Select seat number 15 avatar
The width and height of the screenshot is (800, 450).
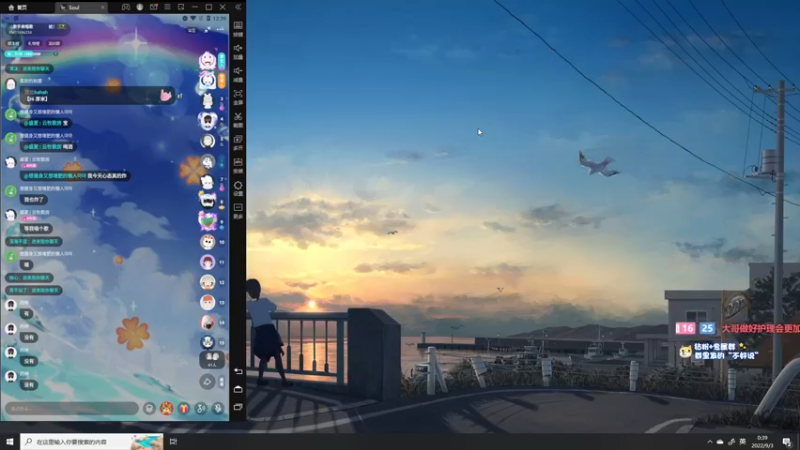(208, 342)
